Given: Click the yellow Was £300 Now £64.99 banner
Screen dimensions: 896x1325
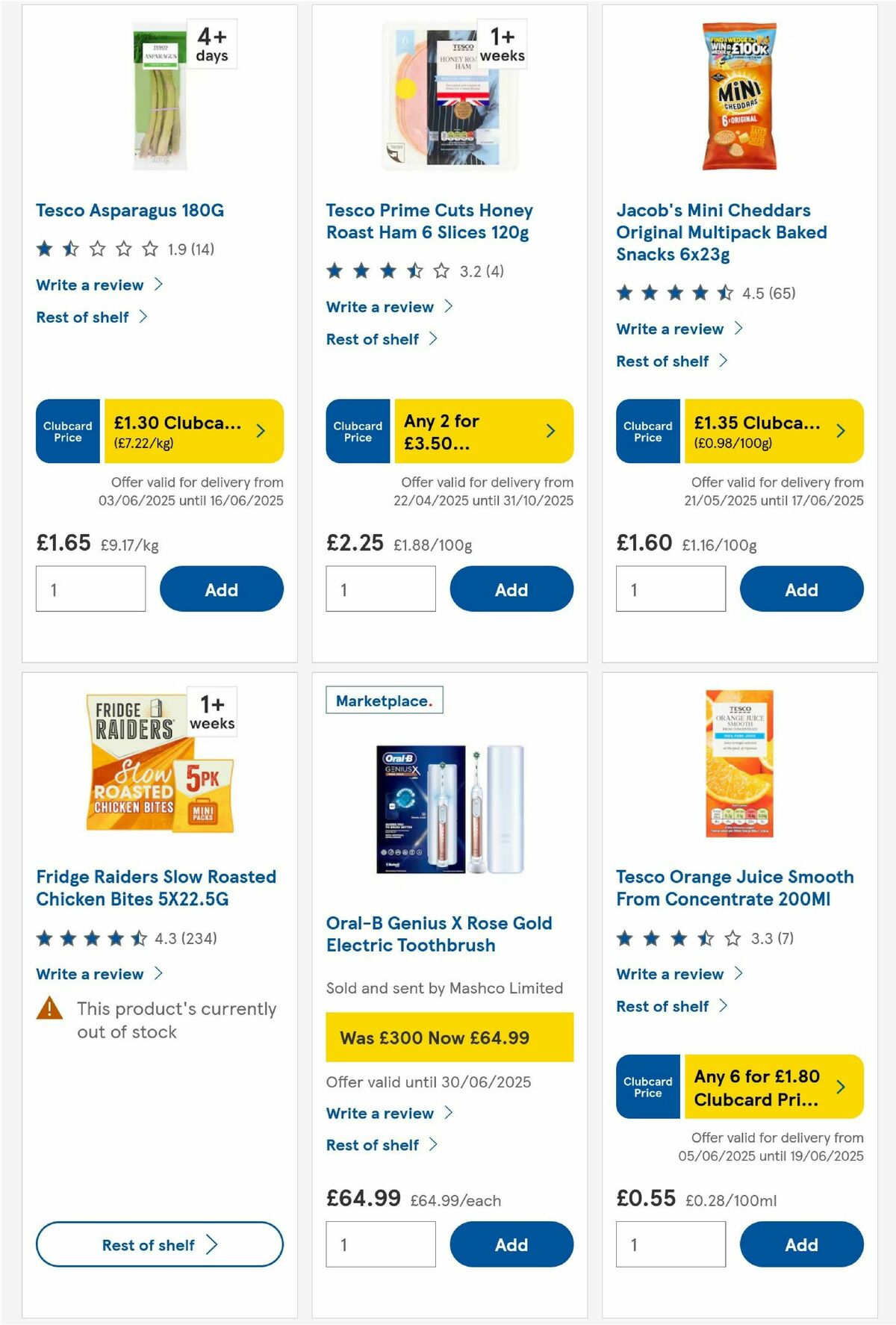Looking at the screenshot, I should tap(448, 1037).
